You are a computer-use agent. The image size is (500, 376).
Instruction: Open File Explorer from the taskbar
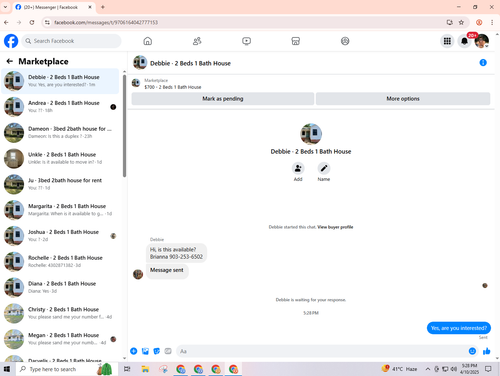click(145, 369)
